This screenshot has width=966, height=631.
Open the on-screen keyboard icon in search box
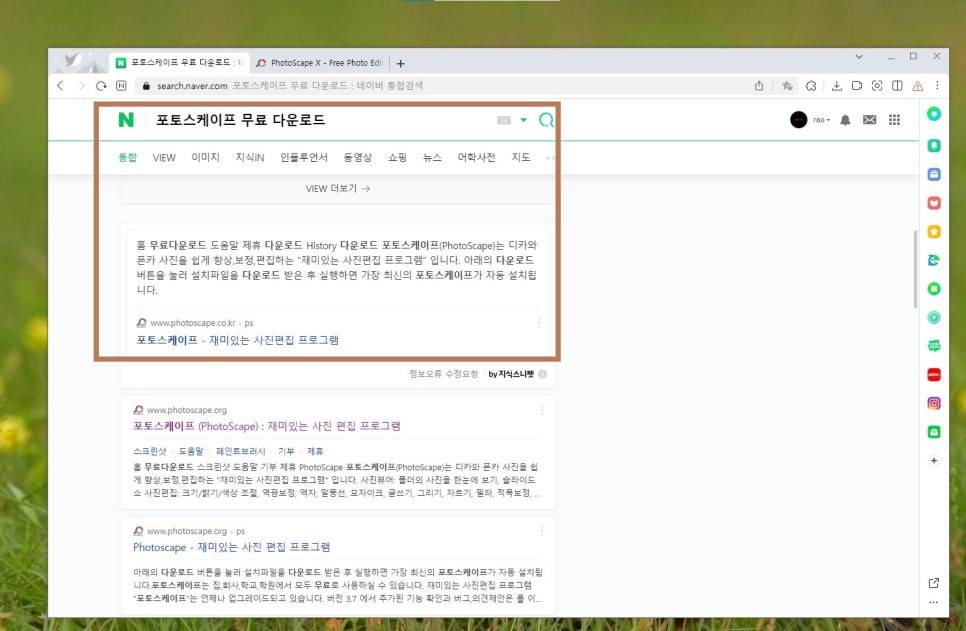[504, 120]
